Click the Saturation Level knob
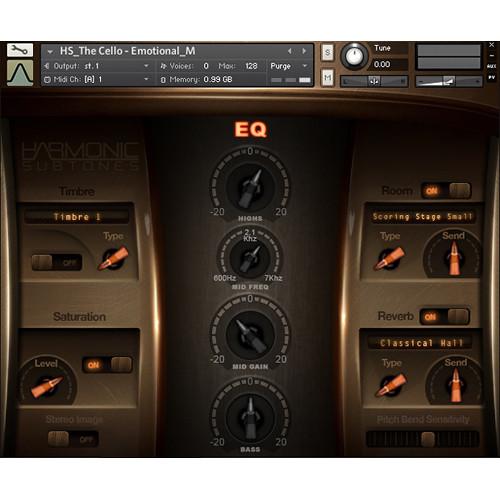500x500 pixels. pos(47,387)
